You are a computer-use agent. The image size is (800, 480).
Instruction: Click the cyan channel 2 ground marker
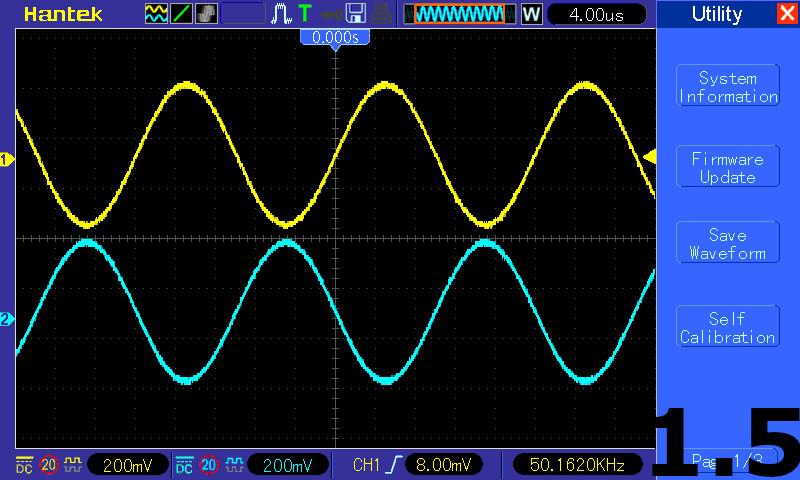(x=6, y=320)
